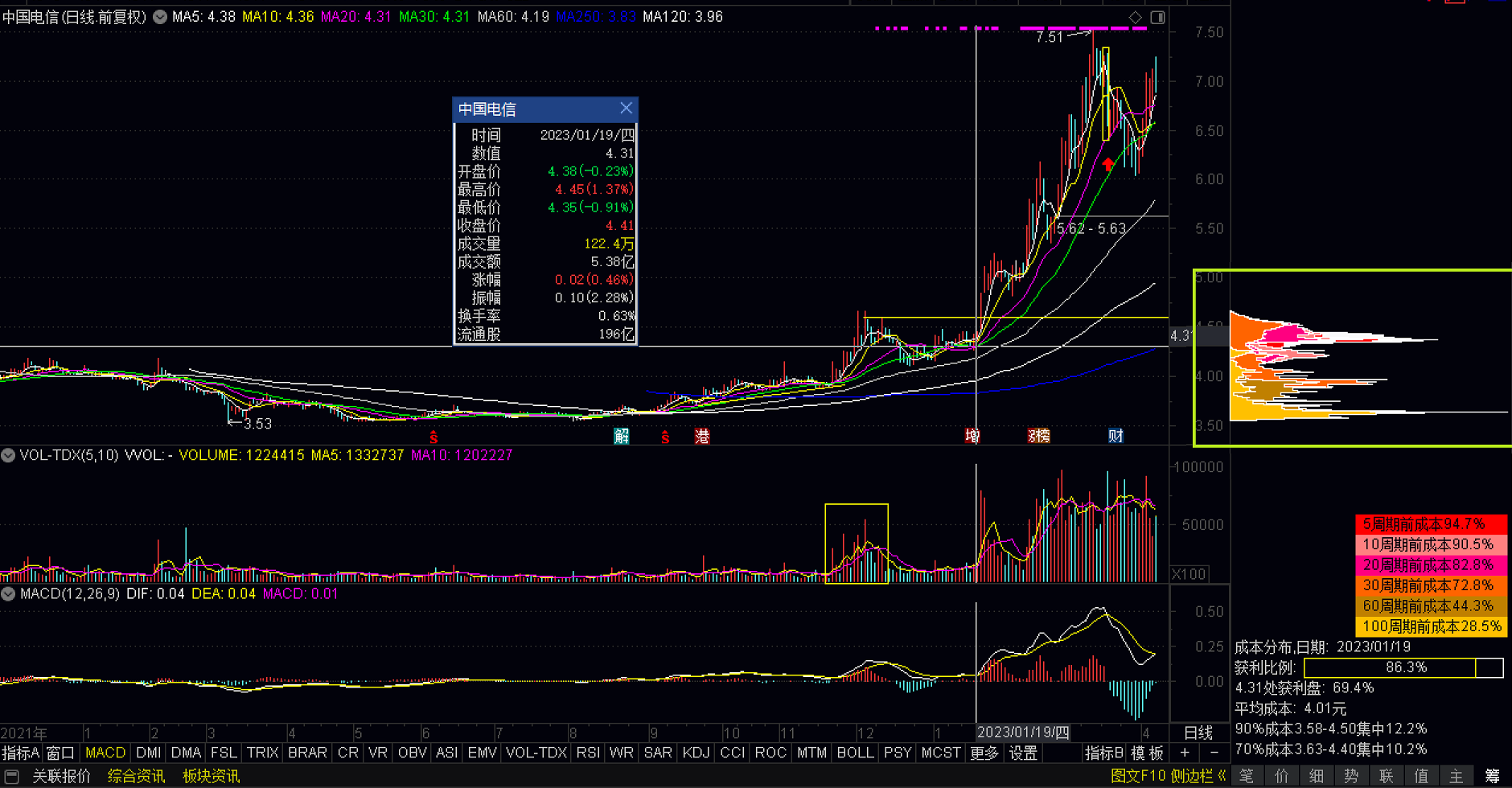Open 板块资讯 tab
Screen dimensions: 1512x788
point(211,776)
